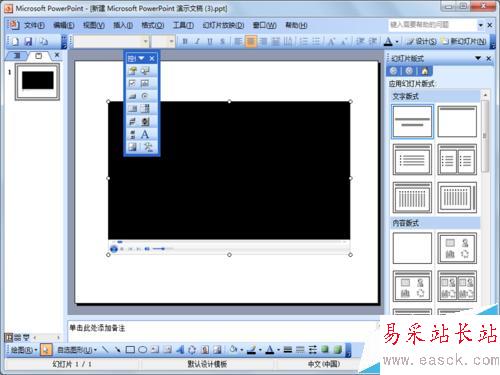500x375 pixels.
Task: Toggle bold formatting
Action: (x=185, y=42)
